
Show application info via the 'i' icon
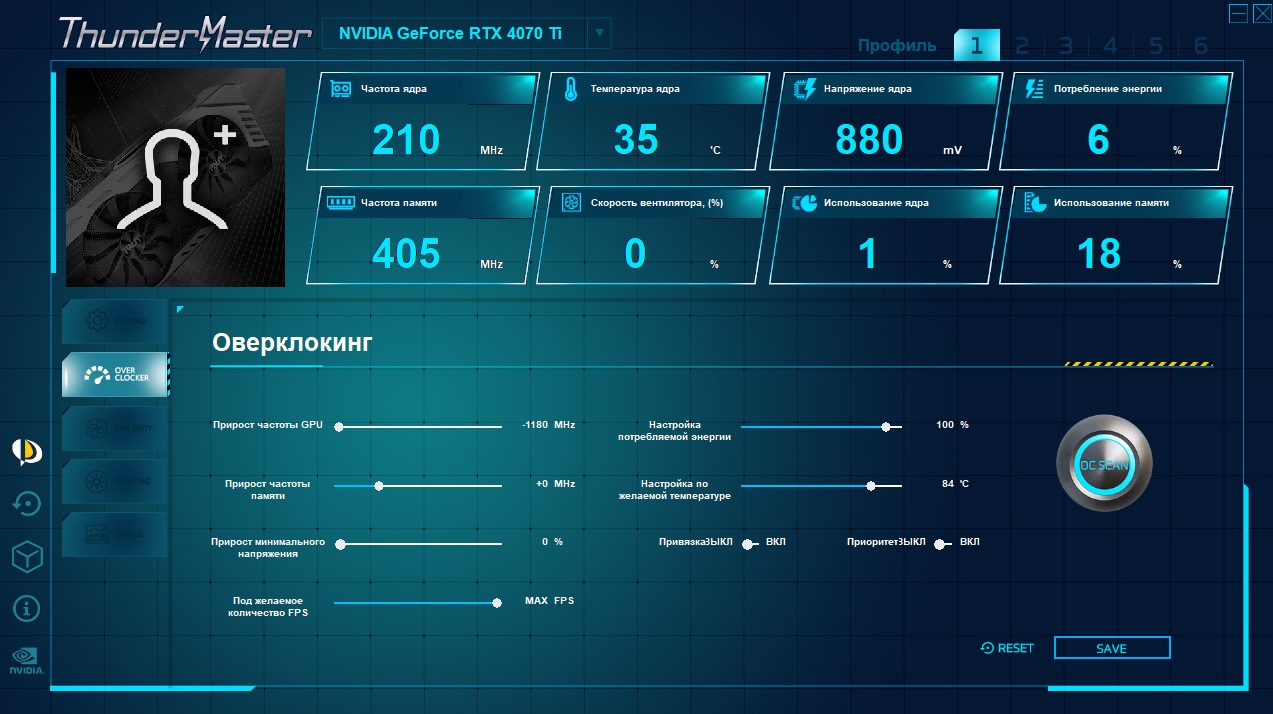(x=27, y=607)
